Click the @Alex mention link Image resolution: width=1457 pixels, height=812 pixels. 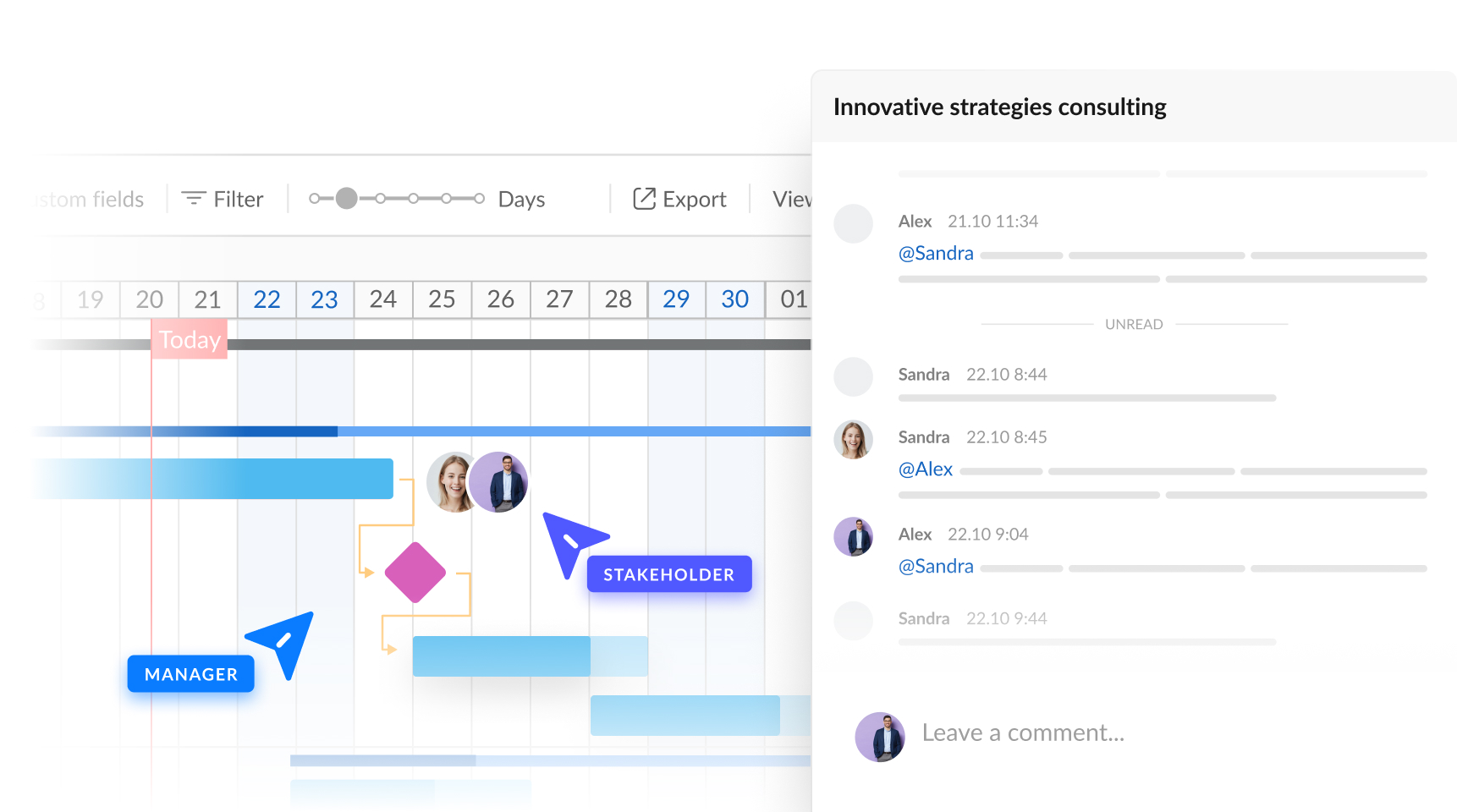[926, 469]
